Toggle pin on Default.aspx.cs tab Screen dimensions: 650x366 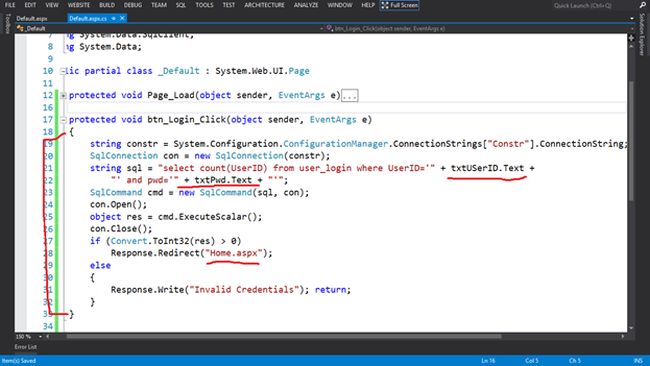114,18
